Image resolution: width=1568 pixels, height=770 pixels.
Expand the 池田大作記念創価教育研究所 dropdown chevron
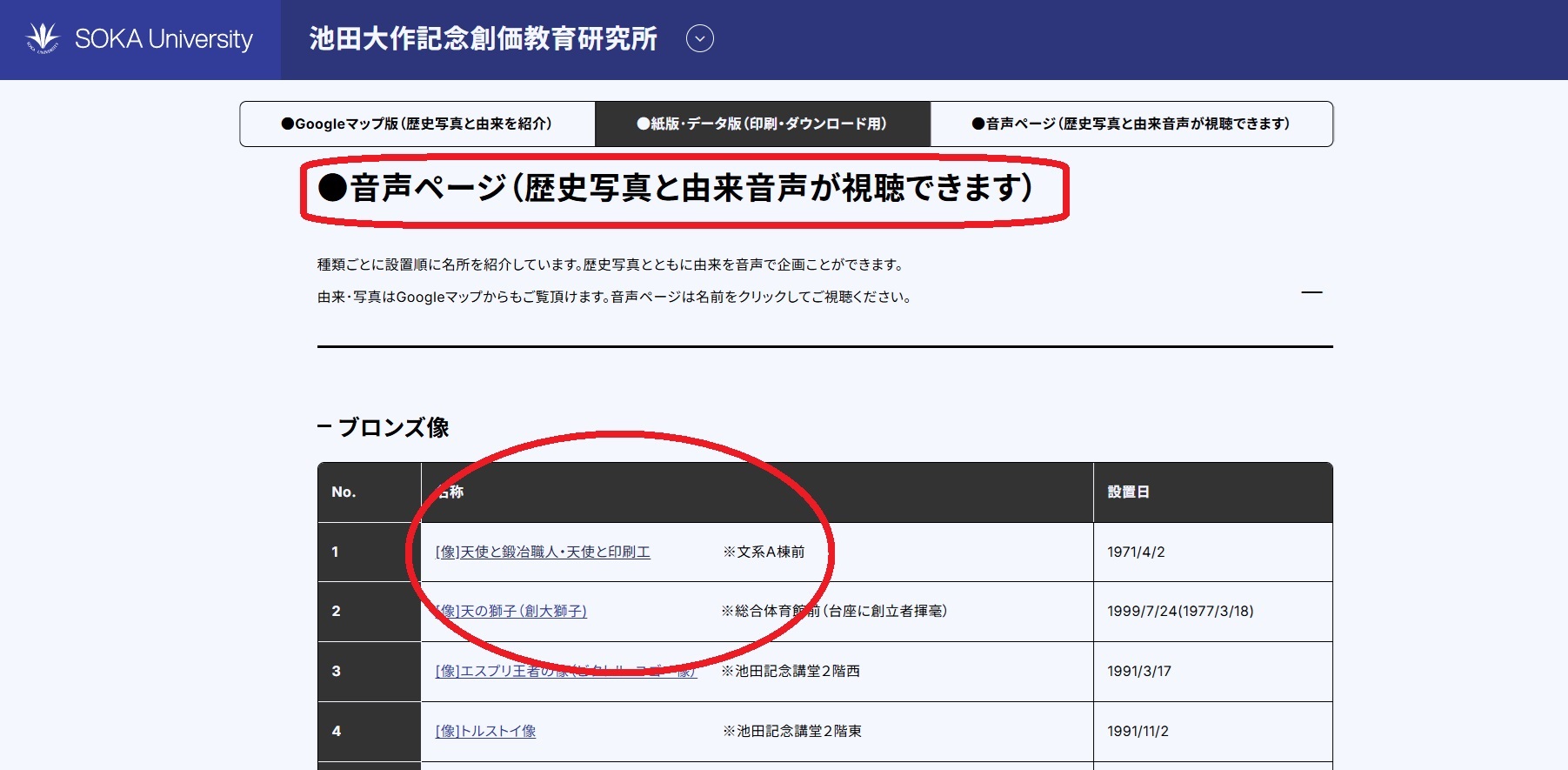[x=700, y=39]
